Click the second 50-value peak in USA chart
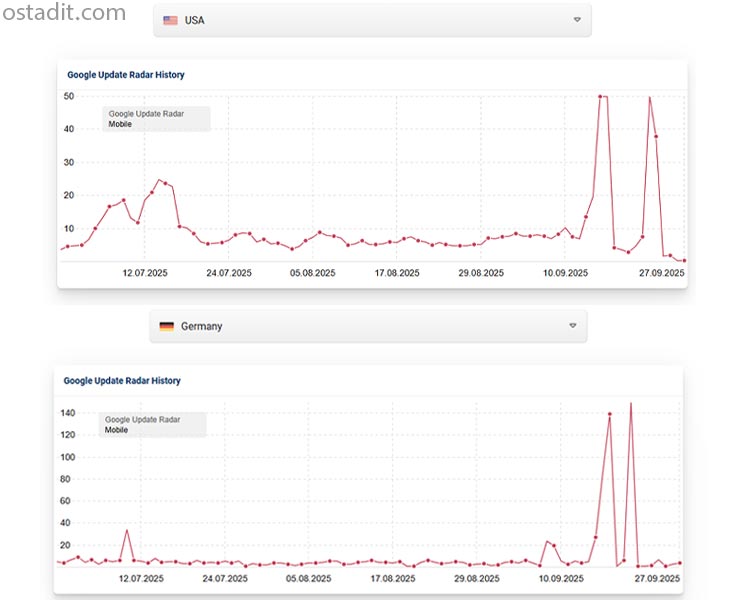The height and width of the screenshot is (600, 750). [x=650, y=98]
